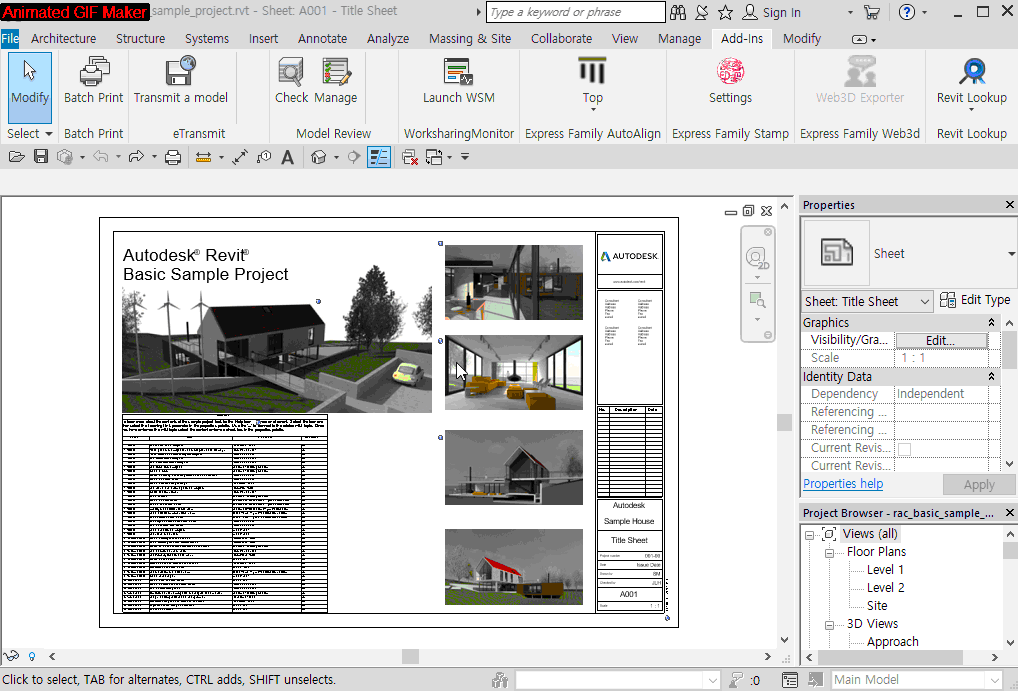Switch to the Annotate ribbon tab
The width and height of the screenshot is (1018, 691).
point(322,39)
